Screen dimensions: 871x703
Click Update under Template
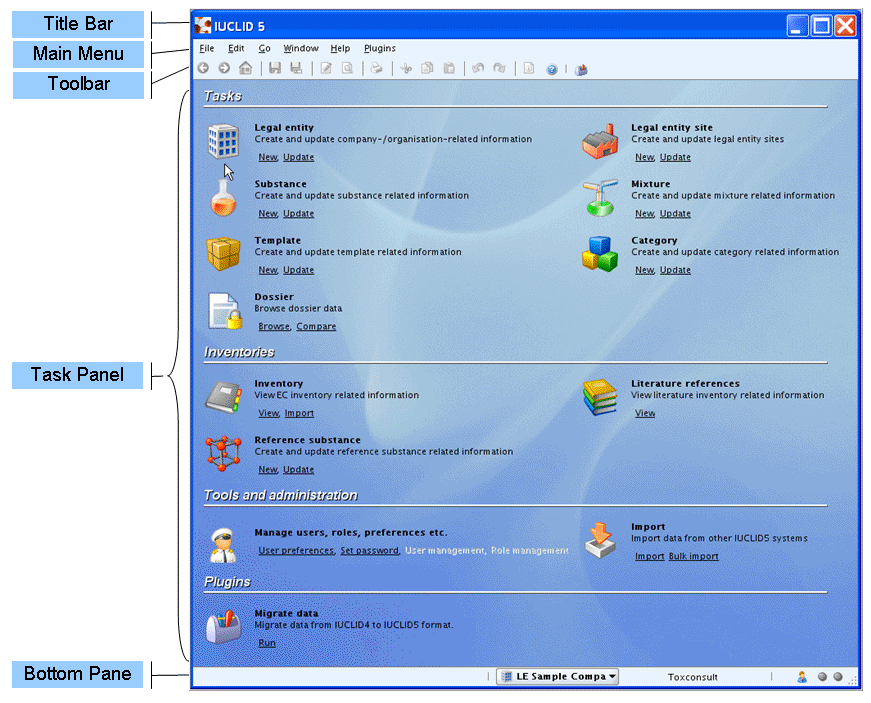pos(299,270)
